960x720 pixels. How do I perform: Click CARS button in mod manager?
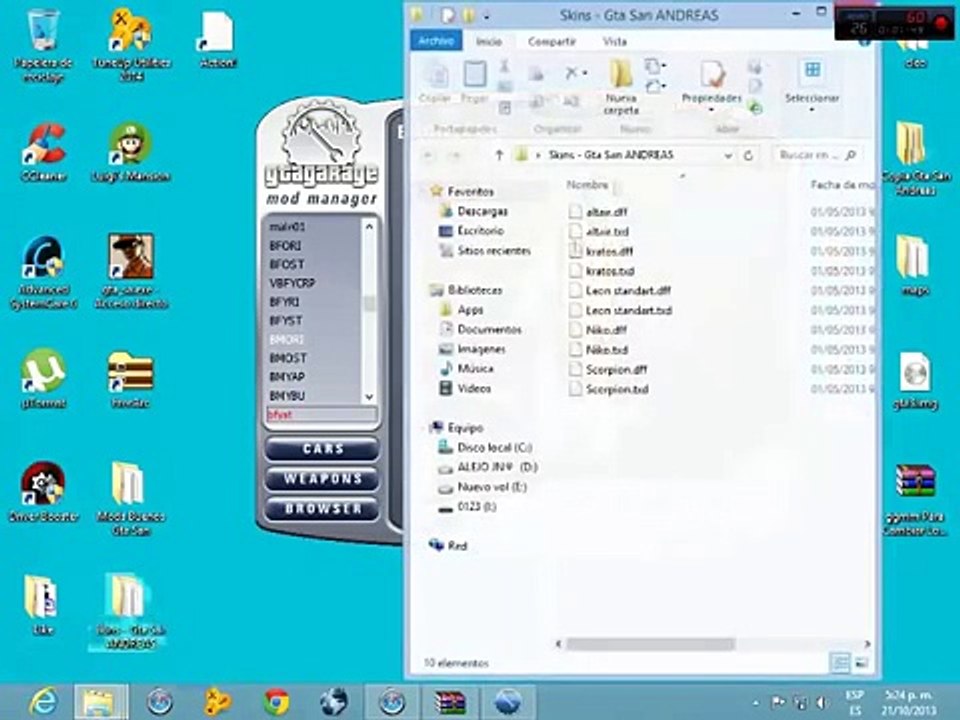pos(322,449)
